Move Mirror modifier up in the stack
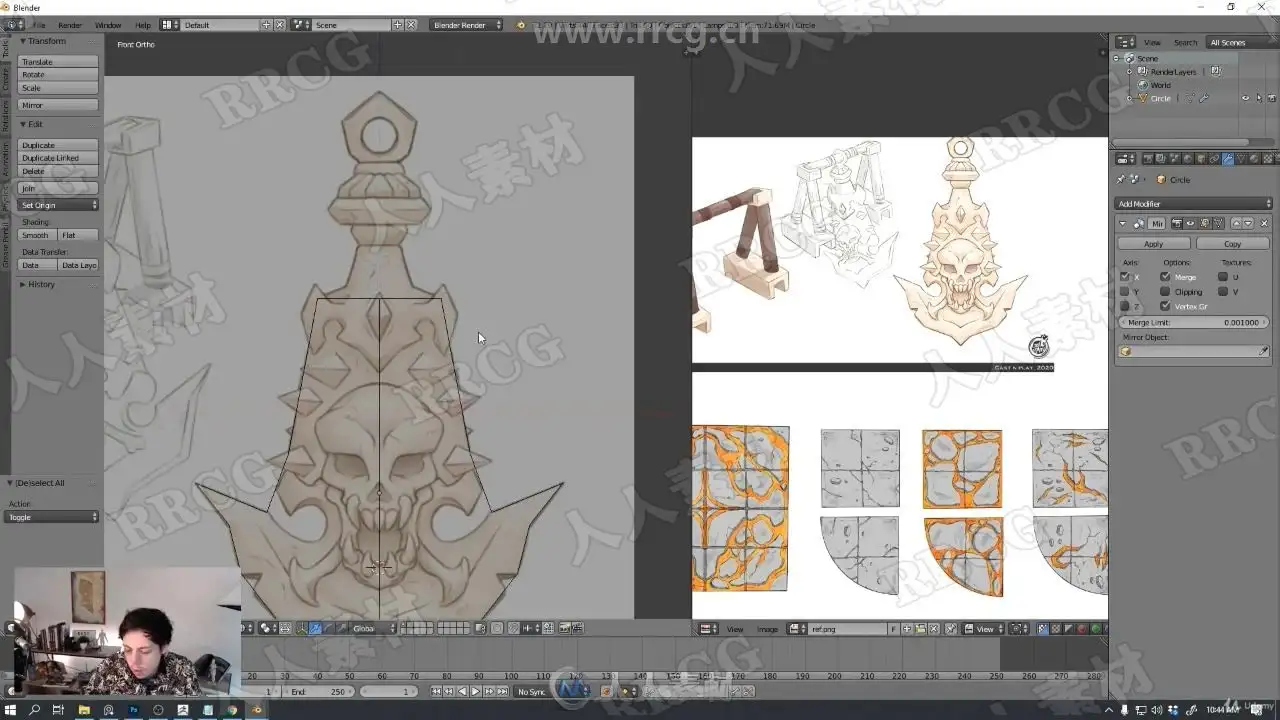The height and width of the screenshot is (720, 1280). click(x=1236, y=223)
